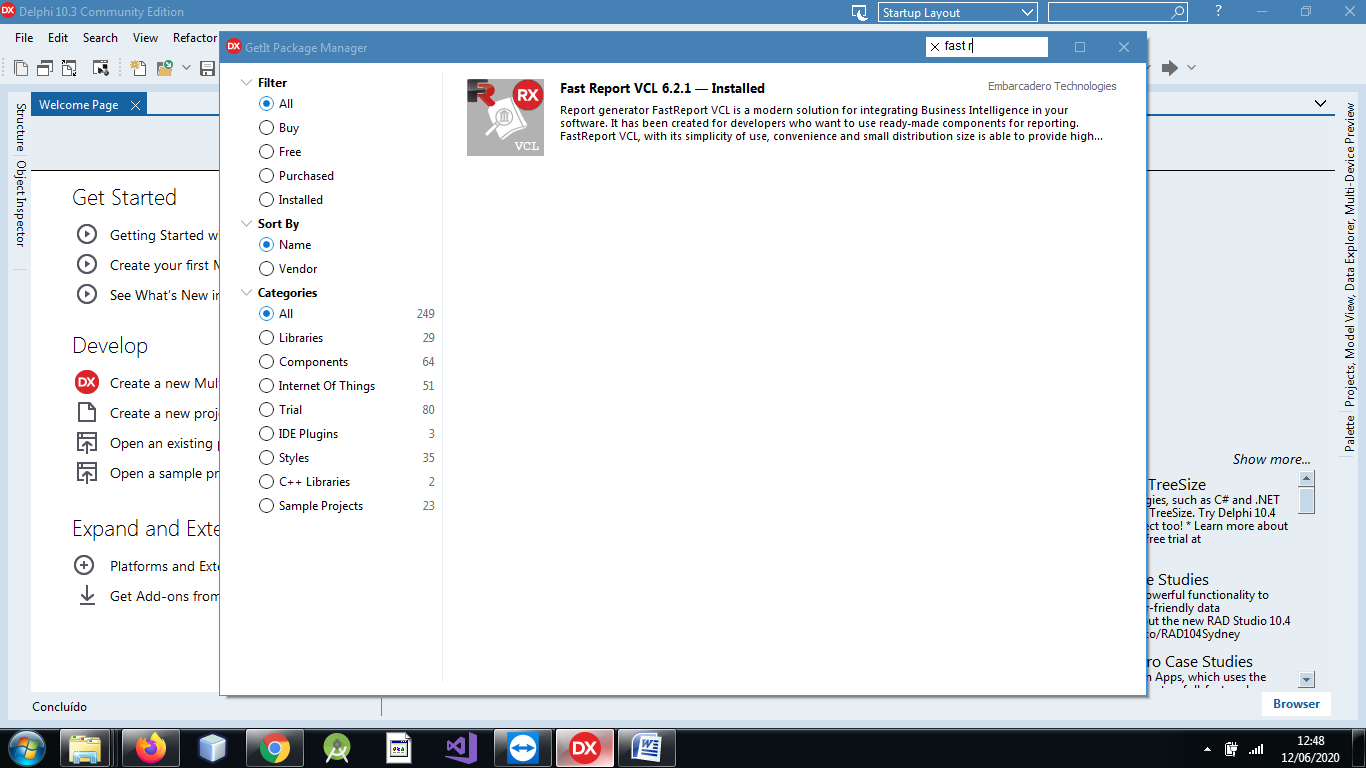Screen dimensions: 1366x768
Task: Click Create a new project link
Action: (x=164, y=413)
